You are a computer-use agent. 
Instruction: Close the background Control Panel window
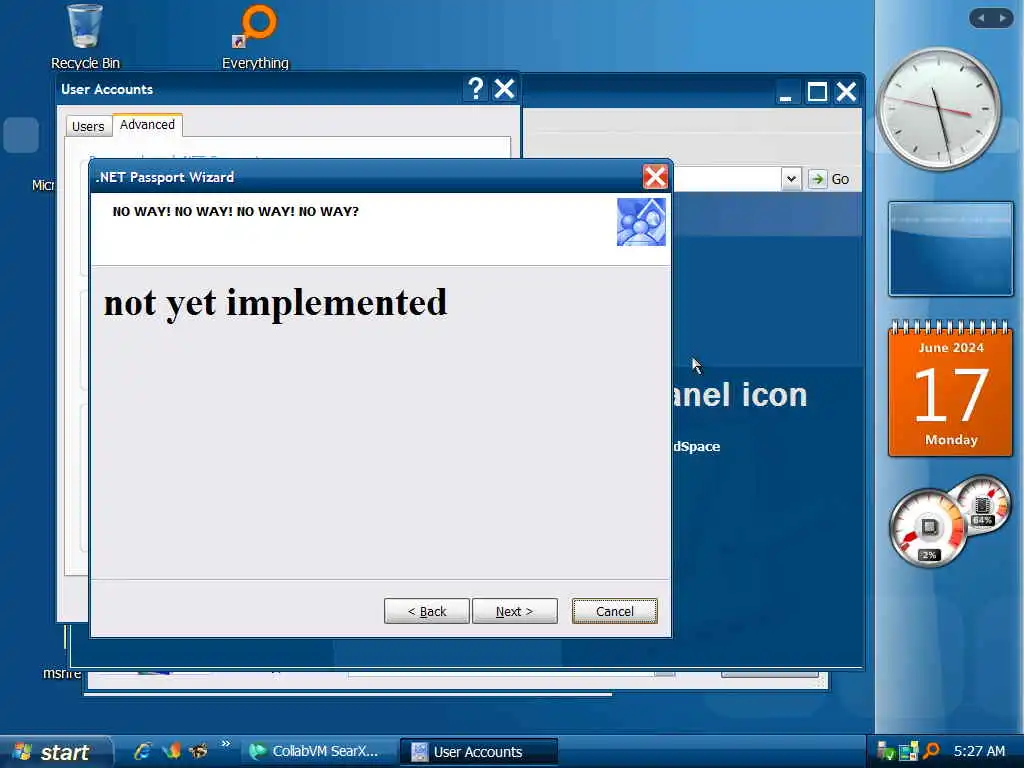[x=846, y=92]
